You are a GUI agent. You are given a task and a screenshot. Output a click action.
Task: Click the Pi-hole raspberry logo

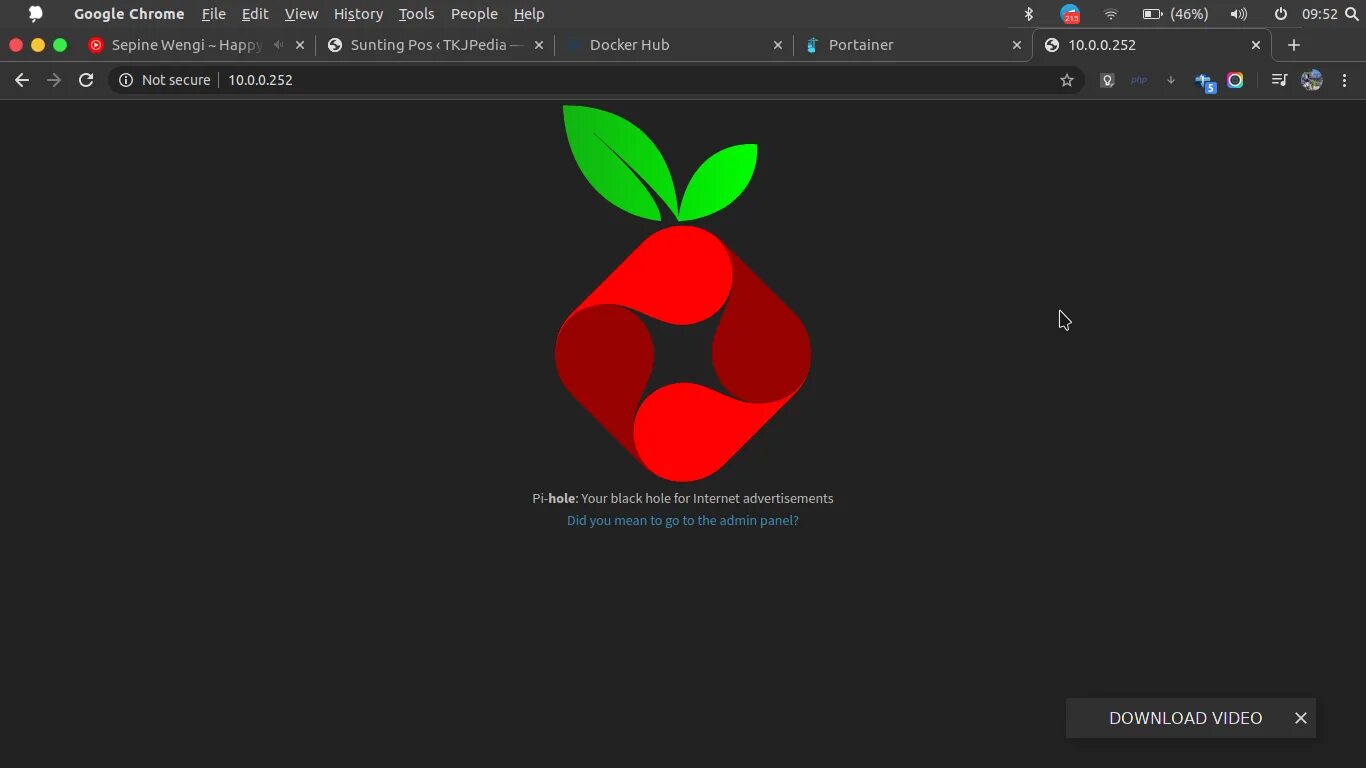click(683, 293)
